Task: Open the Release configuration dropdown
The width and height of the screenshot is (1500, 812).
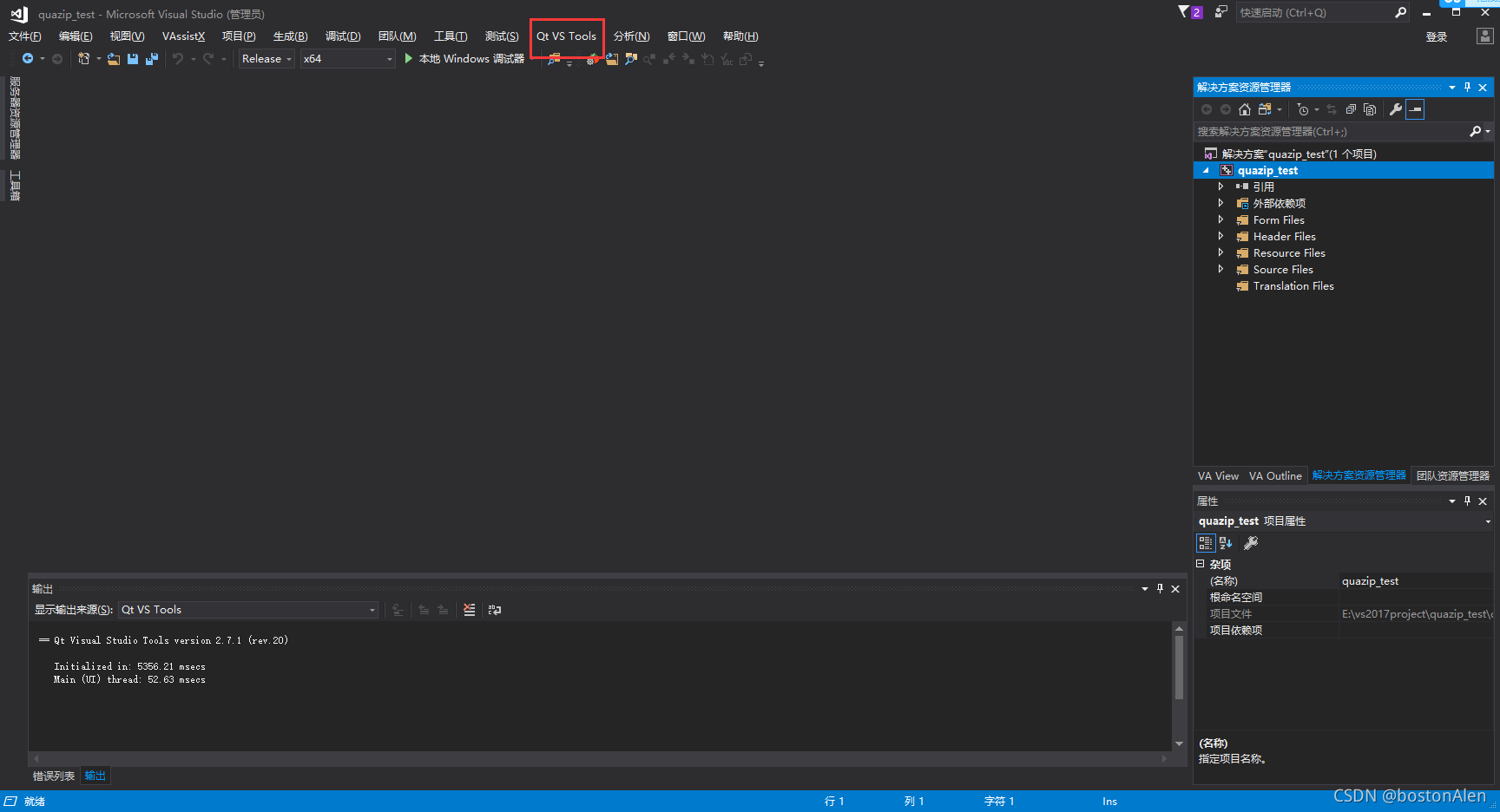Action: pyautogui.click(x=266, y=59)
